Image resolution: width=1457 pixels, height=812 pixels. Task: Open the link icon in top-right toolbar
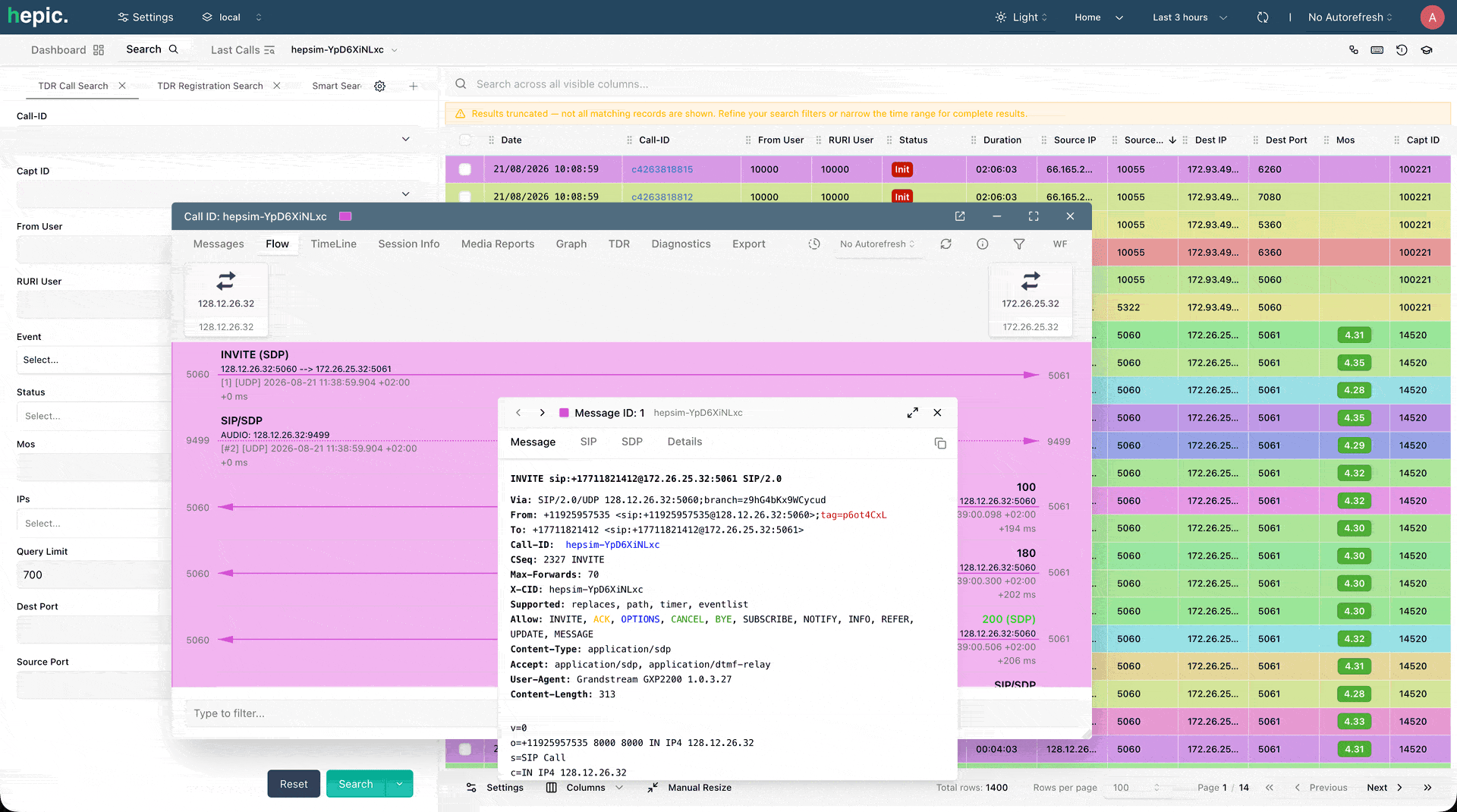point(1353,50)
